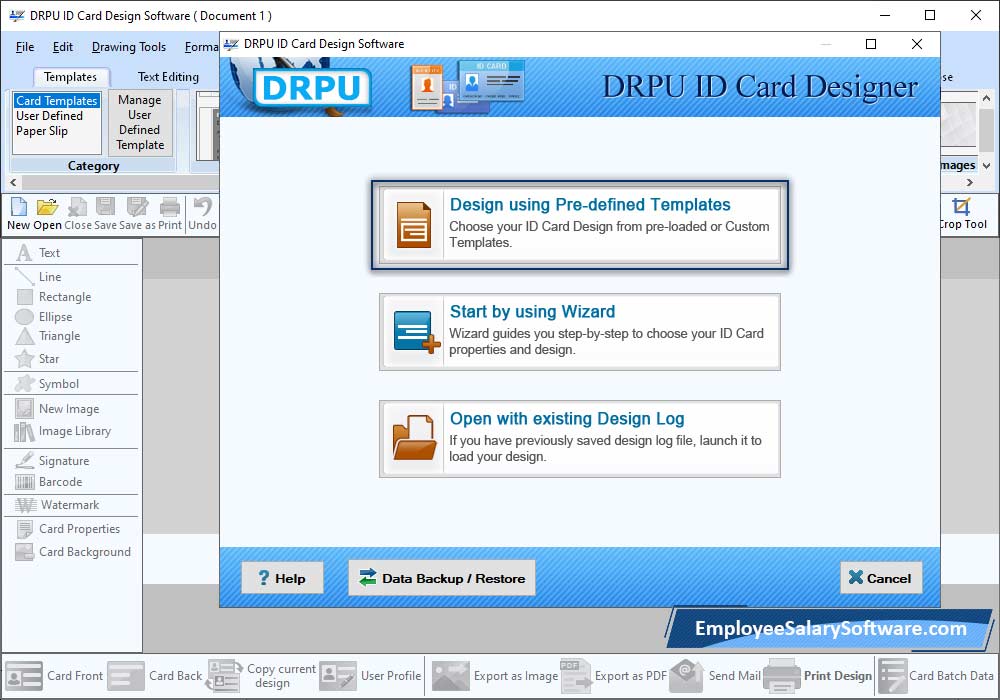This screenshot has height=700, width=1000.
Task: Choose Start by using Wizard
Action: [x=580, y=332]
